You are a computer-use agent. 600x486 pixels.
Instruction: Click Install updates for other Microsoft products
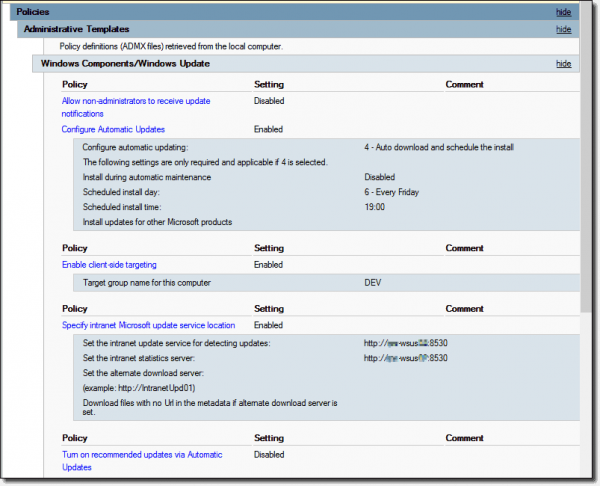[x=157, y=222]
